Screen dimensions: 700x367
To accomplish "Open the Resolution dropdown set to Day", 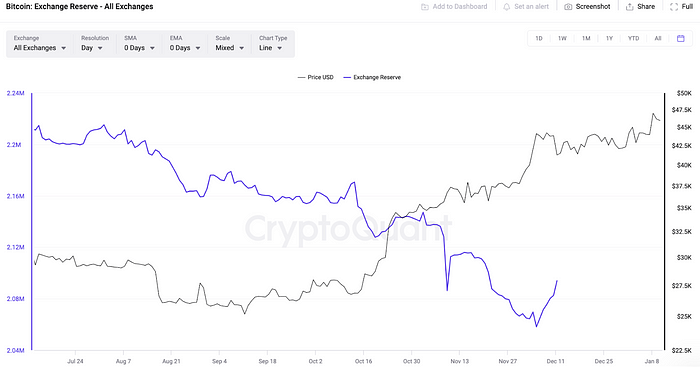I will (95, 44).
